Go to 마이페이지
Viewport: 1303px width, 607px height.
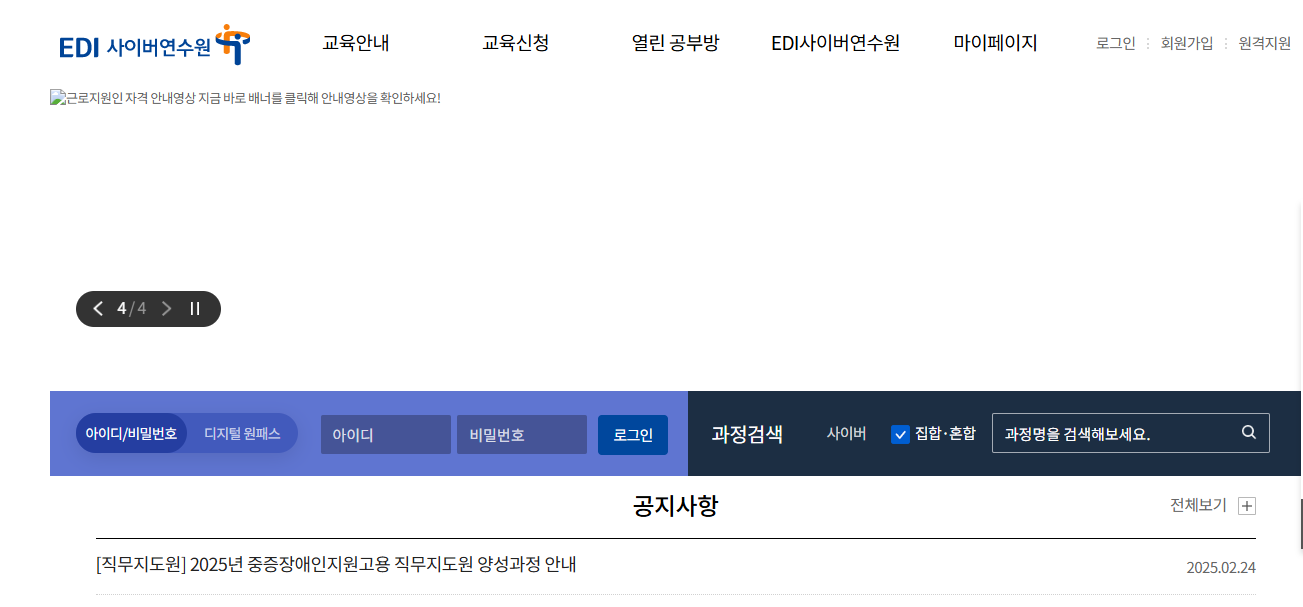pos(996,43)
